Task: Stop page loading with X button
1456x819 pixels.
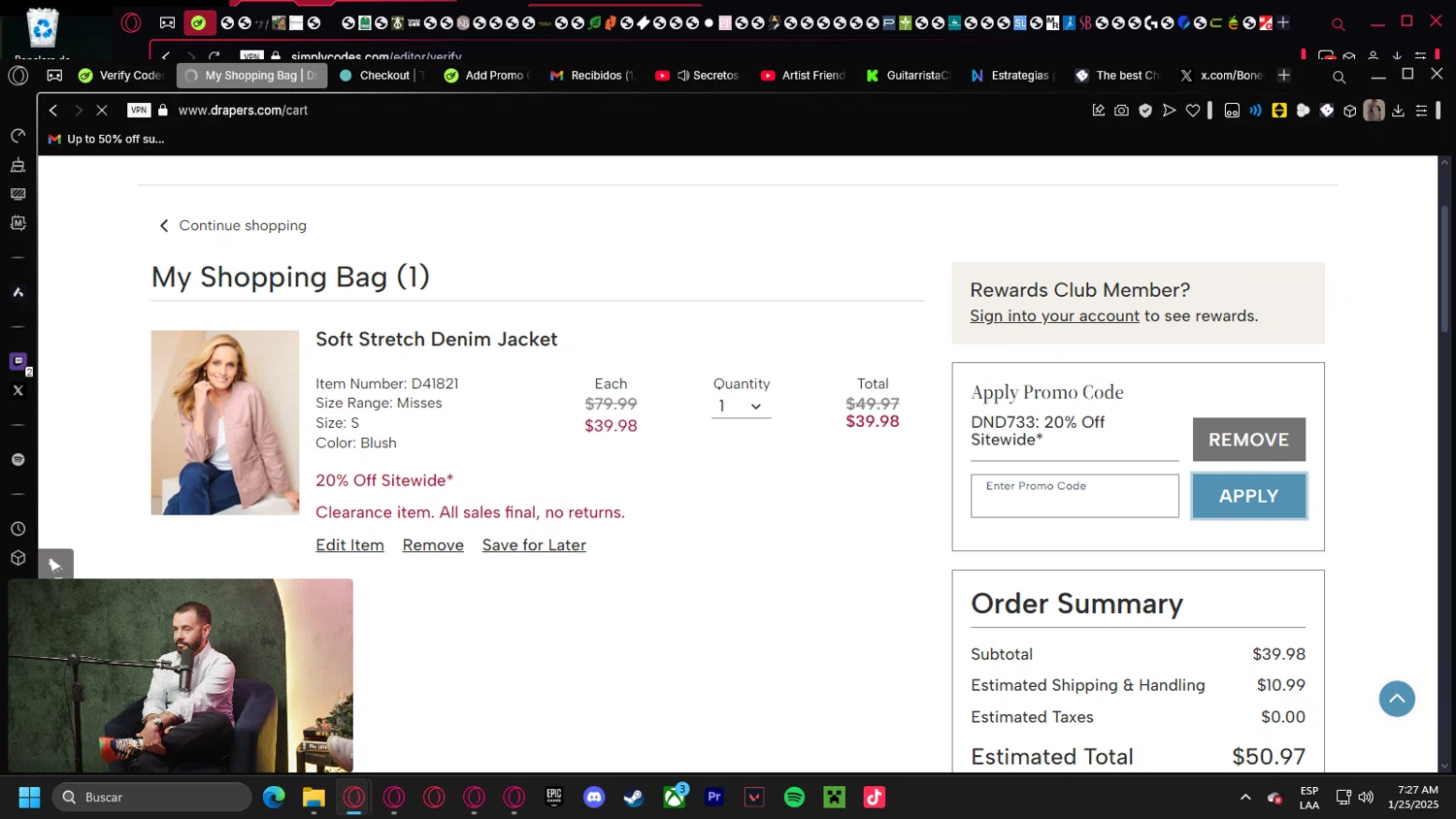Action: tap(101, 111)
